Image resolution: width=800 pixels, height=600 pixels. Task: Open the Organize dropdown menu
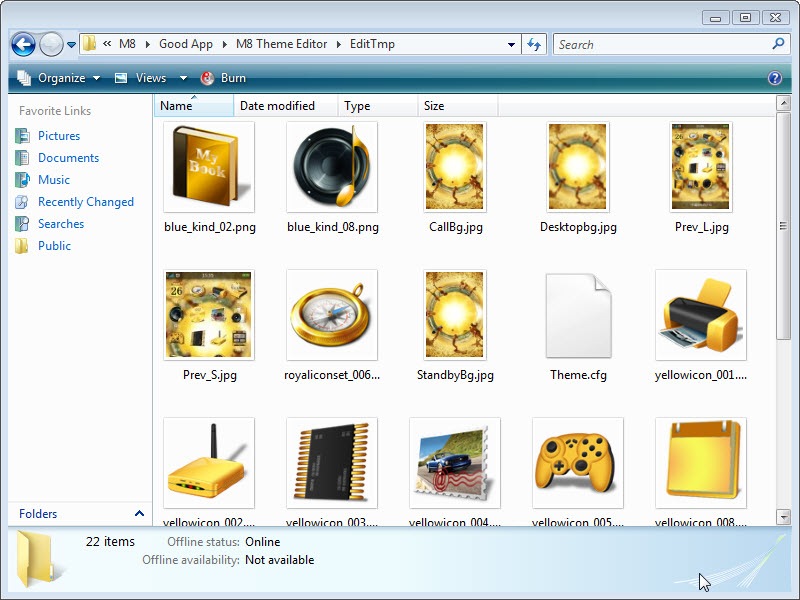pos(59,78)
